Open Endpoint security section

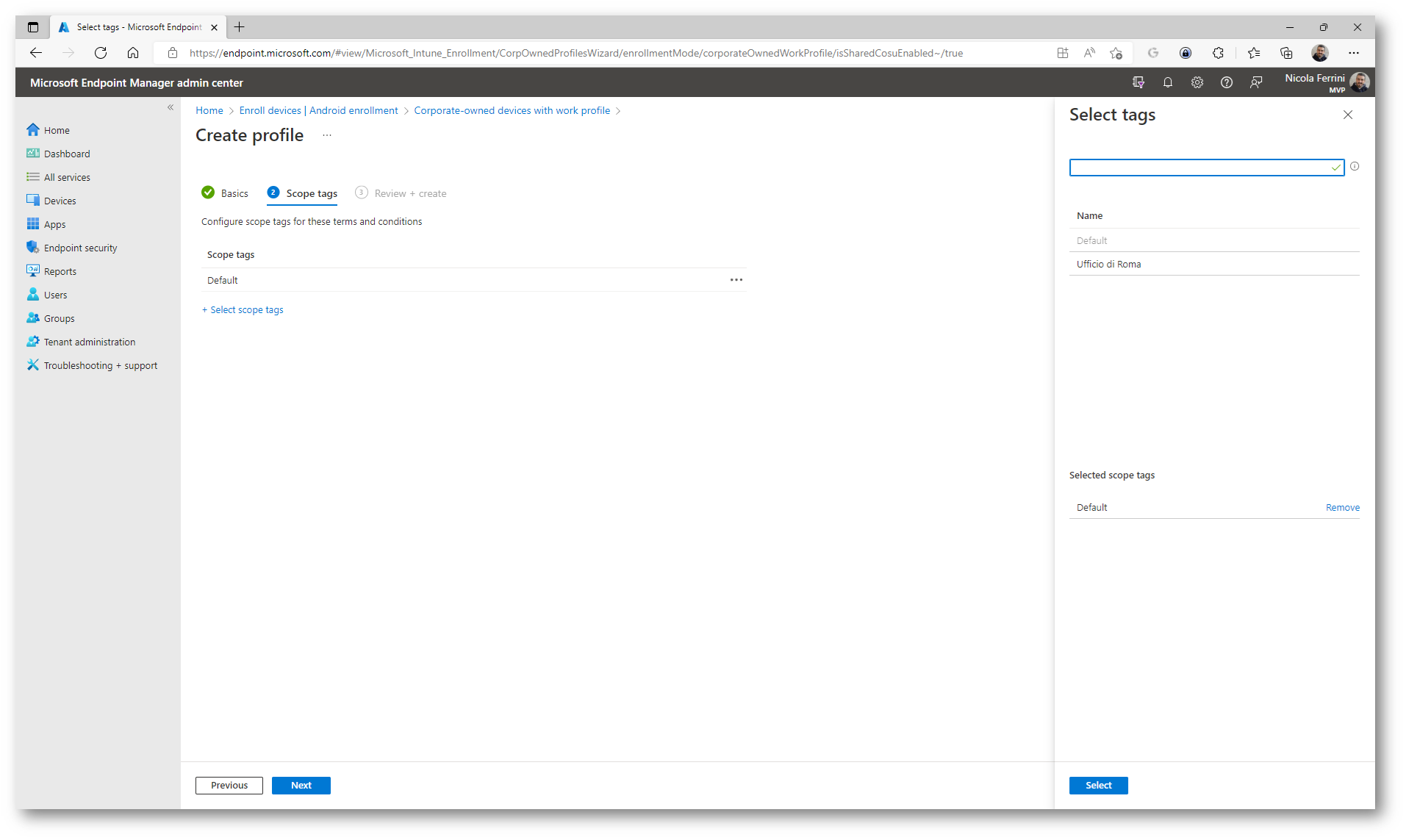tap(72, 248)
